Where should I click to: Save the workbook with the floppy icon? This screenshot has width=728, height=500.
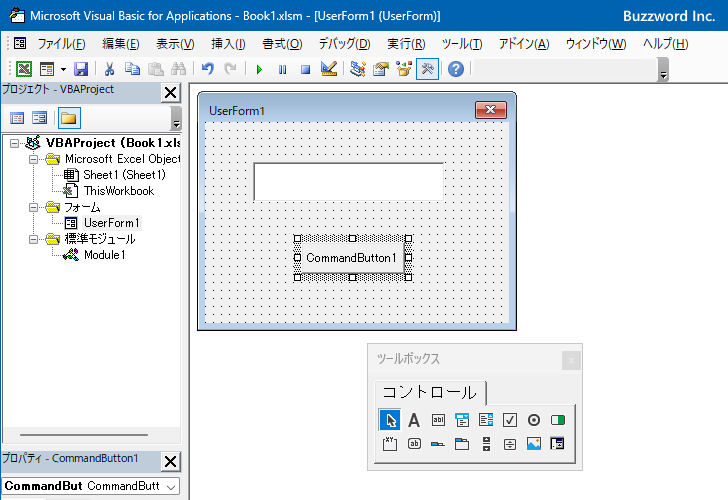click(81, 69)
